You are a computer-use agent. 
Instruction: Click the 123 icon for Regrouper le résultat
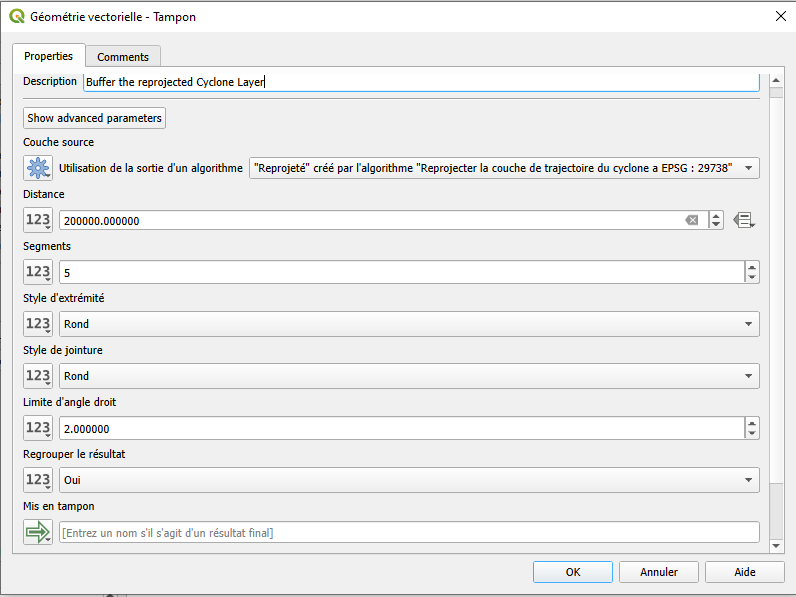point(38,480)
